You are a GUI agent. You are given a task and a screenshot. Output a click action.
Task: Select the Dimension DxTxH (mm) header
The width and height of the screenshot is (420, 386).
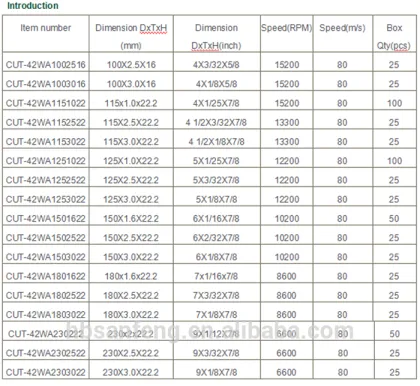(131, 36)
